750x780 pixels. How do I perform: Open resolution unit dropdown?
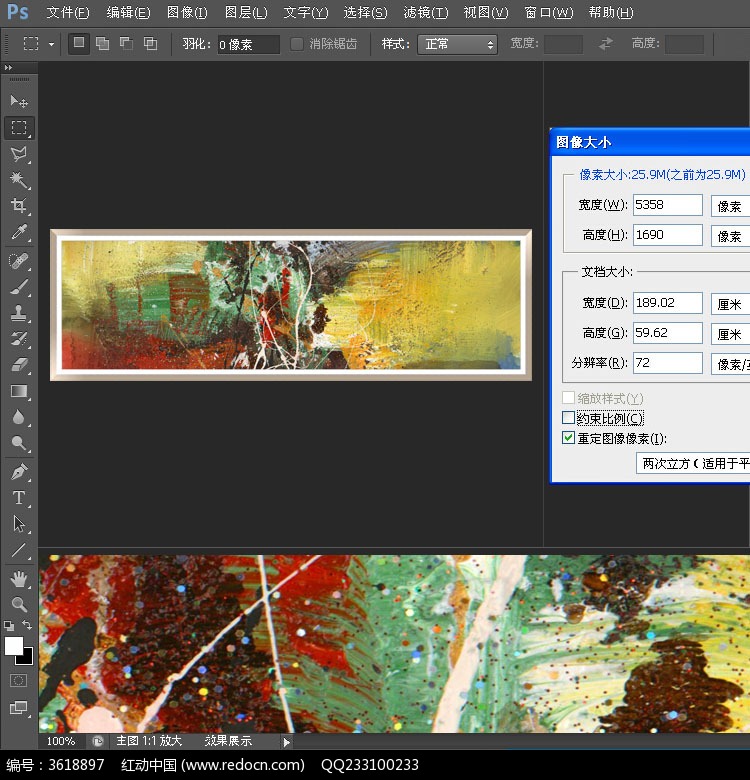pos(730,364)
